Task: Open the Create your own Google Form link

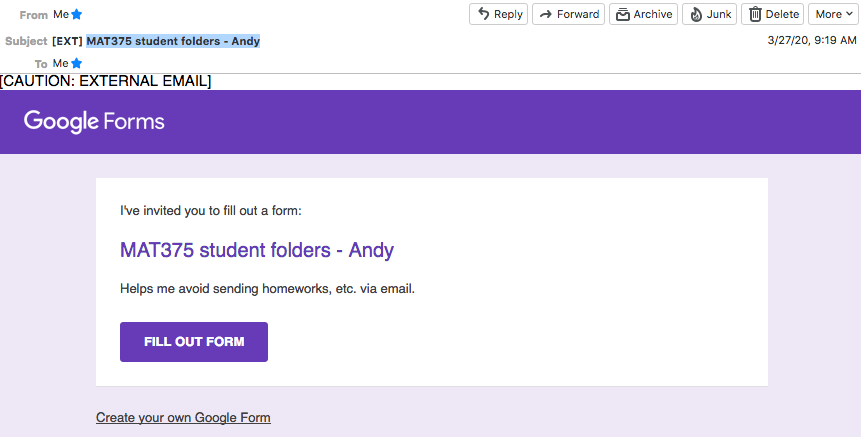Action: tap(183, 417)
